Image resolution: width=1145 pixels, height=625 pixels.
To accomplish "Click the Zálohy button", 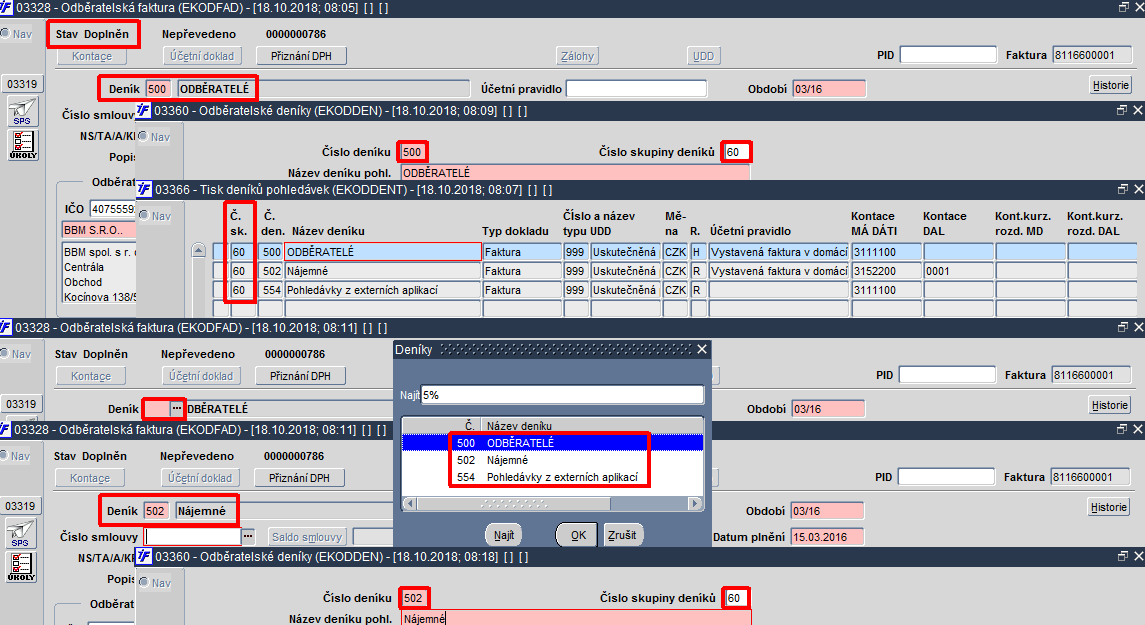I will pyautogui.click(x=577, y=56).
